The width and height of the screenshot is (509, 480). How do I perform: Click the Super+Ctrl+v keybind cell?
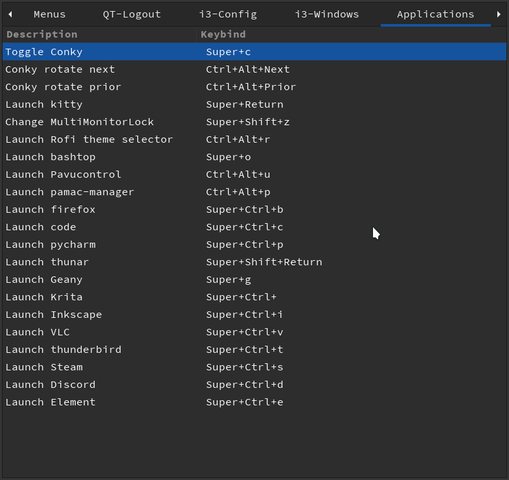pyautogui.click(x=245, y=332)
